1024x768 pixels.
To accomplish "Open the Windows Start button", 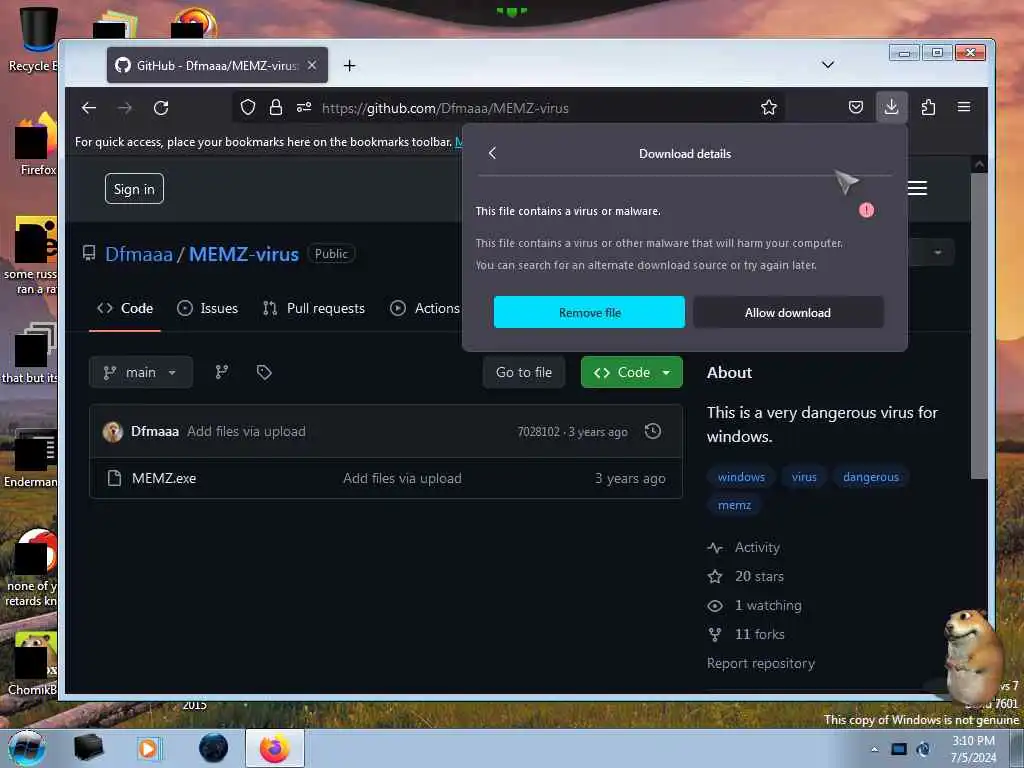I will click(27, 748).
